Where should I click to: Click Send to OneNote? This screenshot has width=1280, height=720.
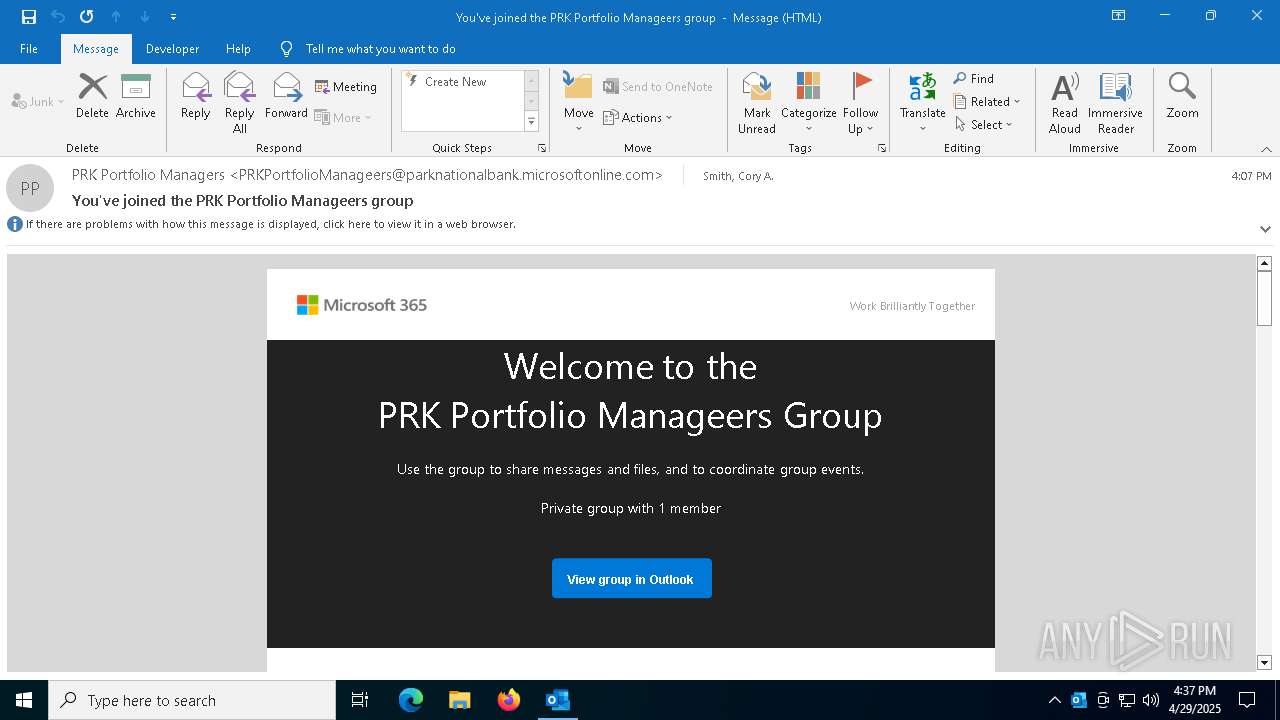point(659,87)
